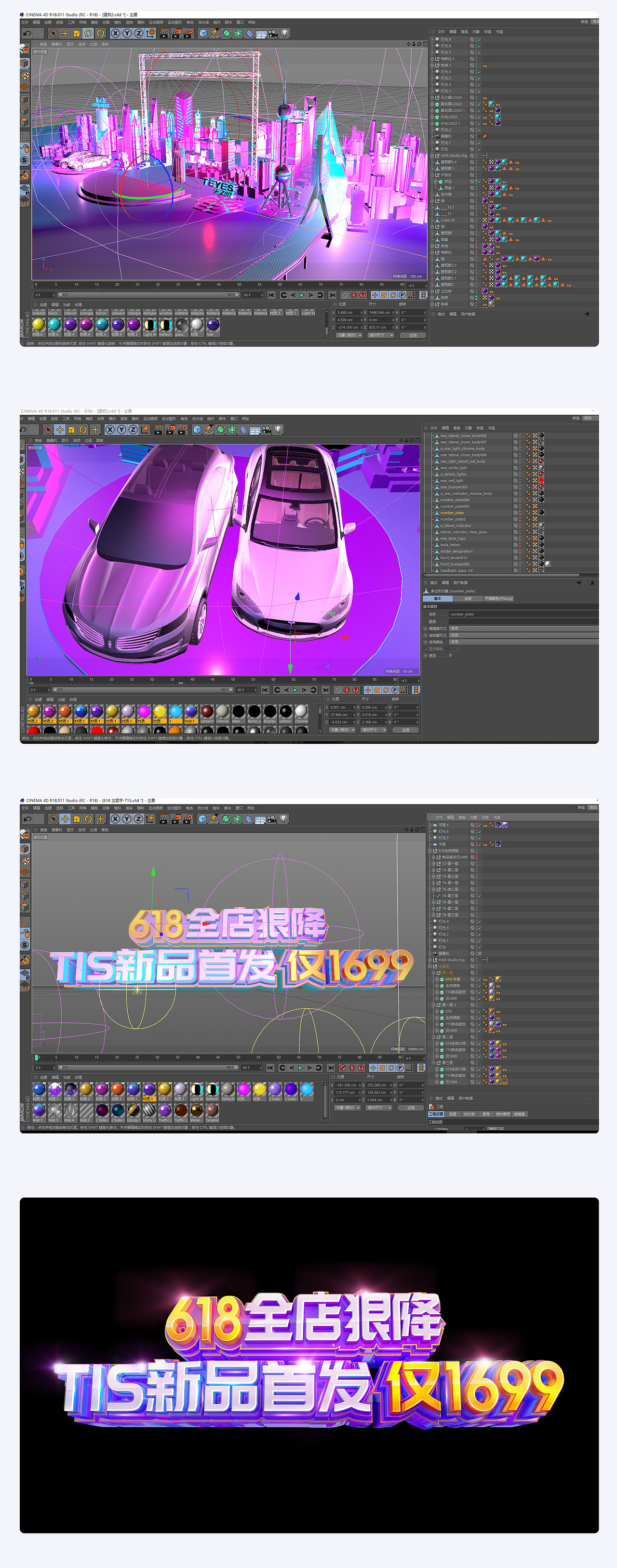
Task: Click the Camera icon in the top window toolbar
Action: pyautogui.click(x=273, y=33)
